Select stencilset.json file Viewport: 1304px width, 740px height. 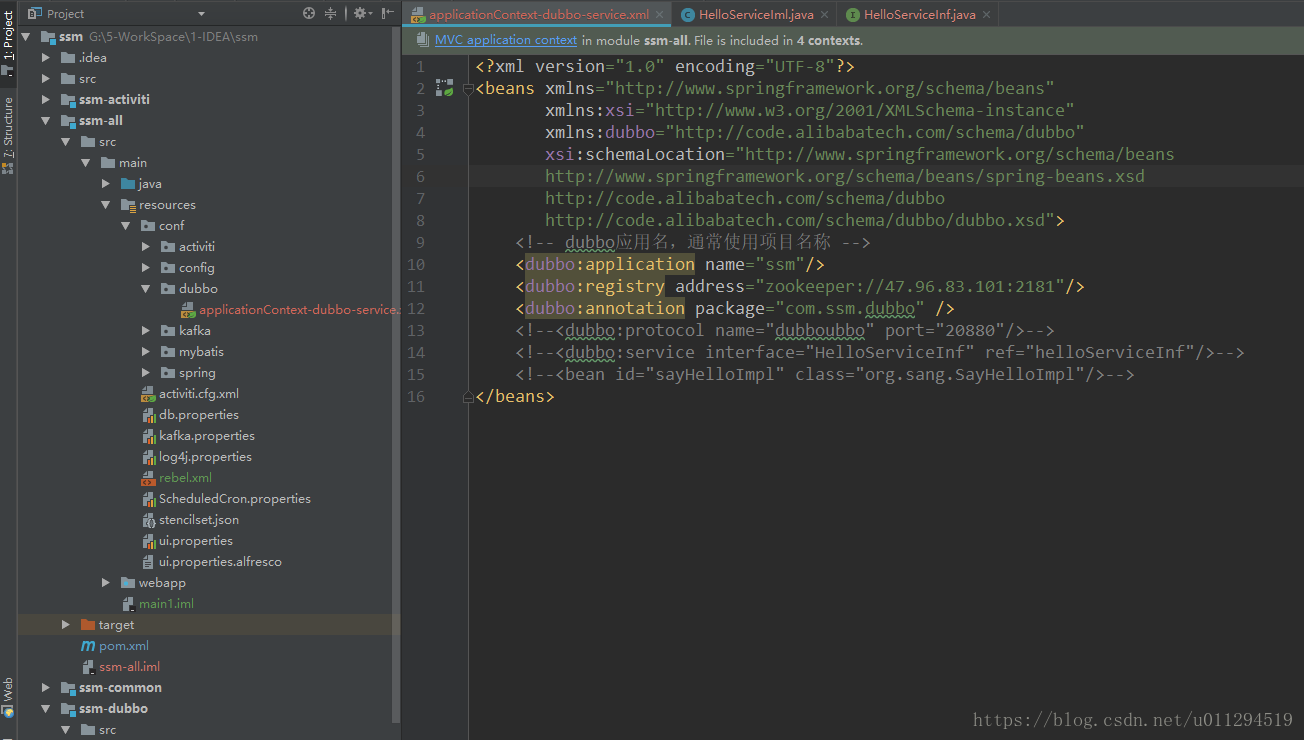point(198,520)
